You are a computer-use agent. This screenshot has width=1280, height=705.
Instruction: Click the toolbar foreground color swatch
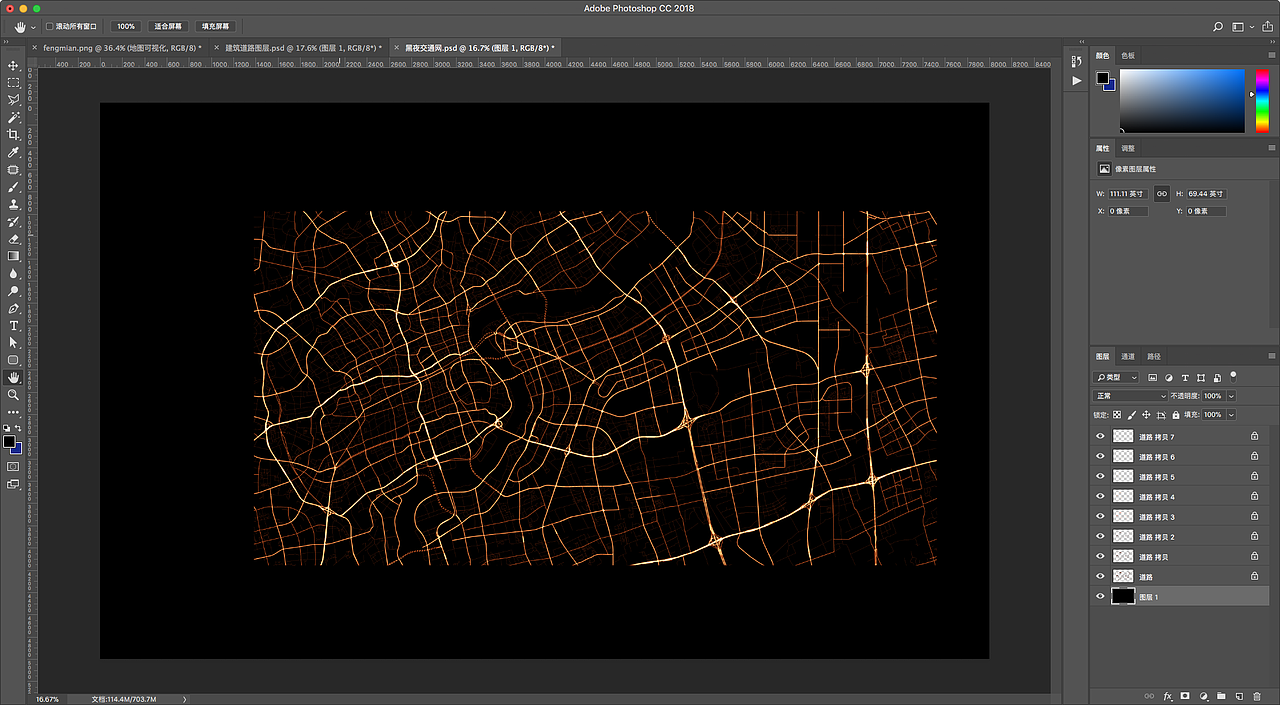tap(9, 441)
